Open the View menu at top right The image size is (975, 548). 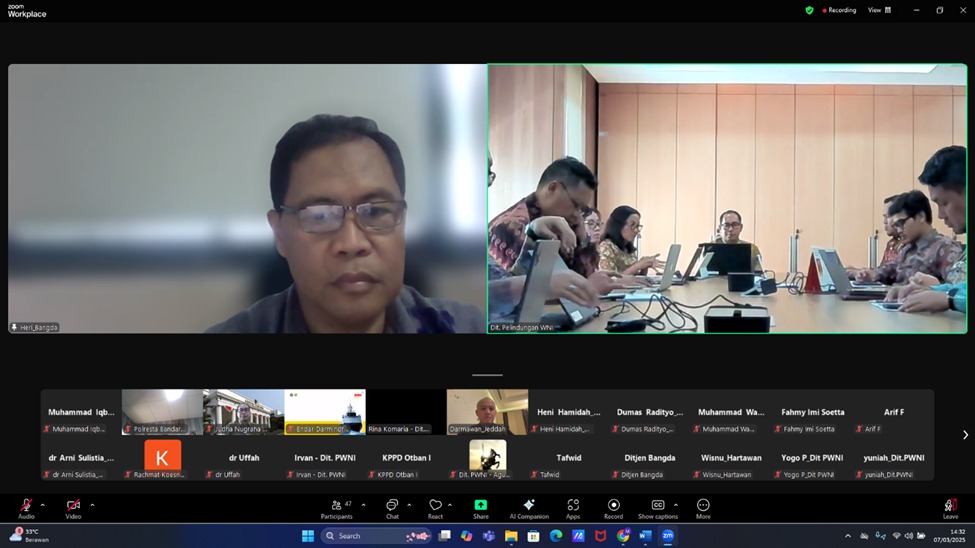coord(879,10)
